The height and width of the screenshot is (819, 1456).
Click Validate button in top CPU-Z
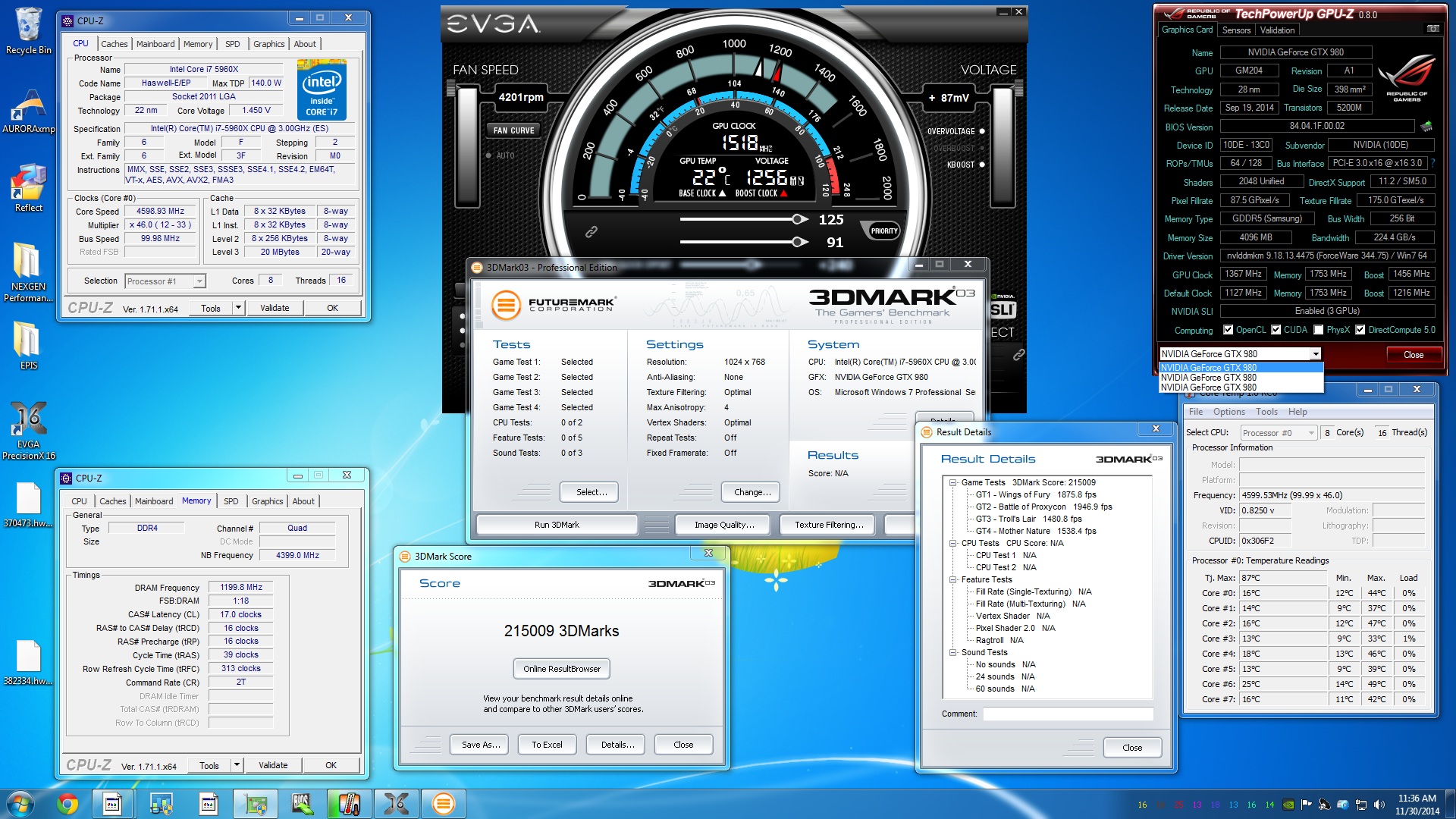[x=275, y=308]
